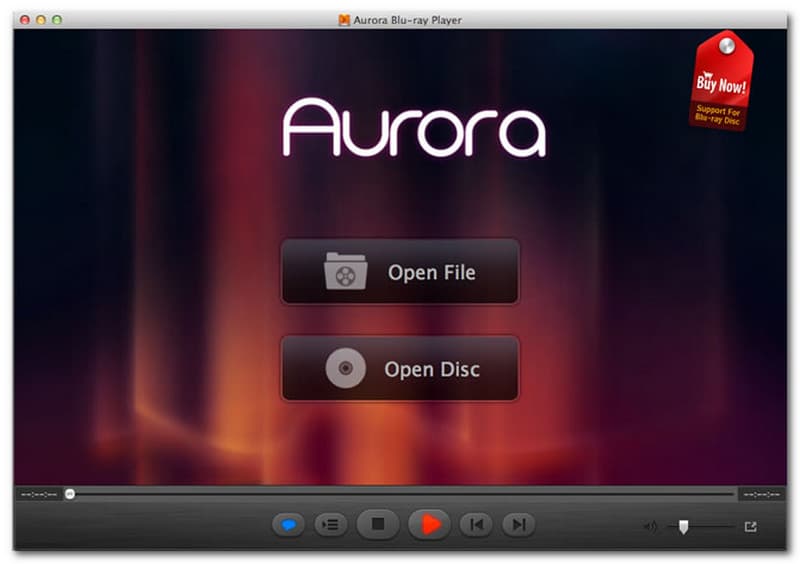Open the playlist panel icon
The height and width of the screenshot is (564, 800).
pyautogui.click(x=331, y=524)
